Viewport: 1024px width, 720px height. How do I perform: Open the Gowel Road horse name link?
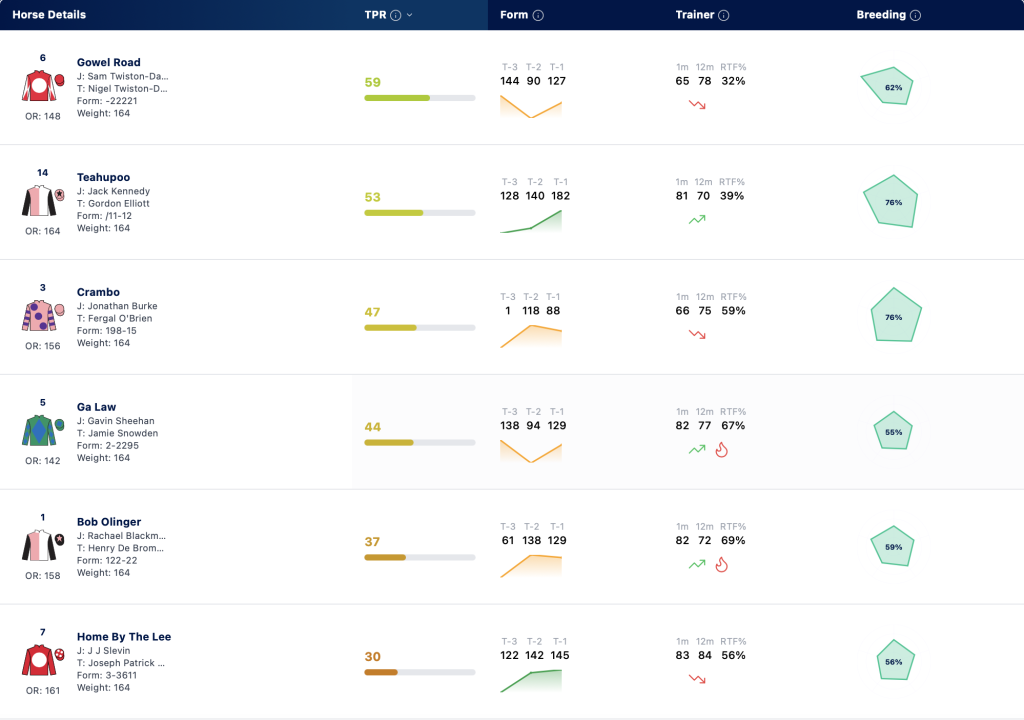tap(108, 62)
